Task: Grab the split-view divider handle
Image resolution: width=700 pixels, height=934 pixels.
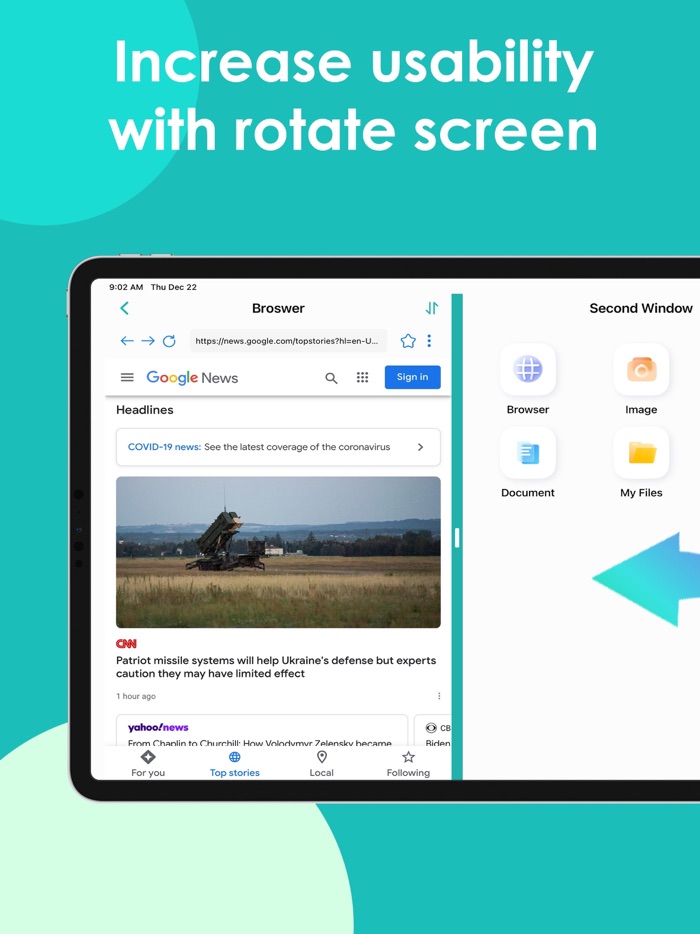Action: pos(457,538)
